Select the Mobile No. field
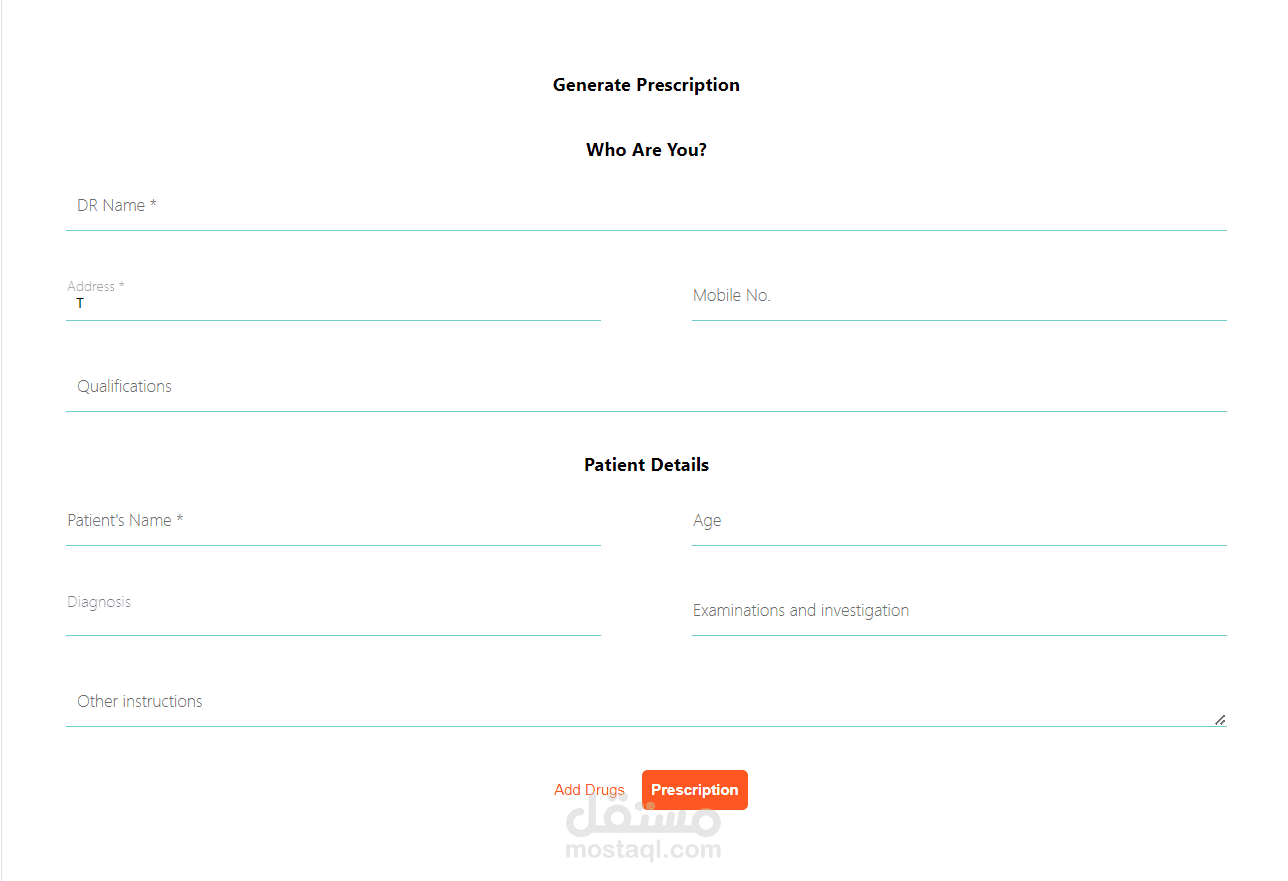The height and width of the screenshot is (881, 1288). click(958, 296)
